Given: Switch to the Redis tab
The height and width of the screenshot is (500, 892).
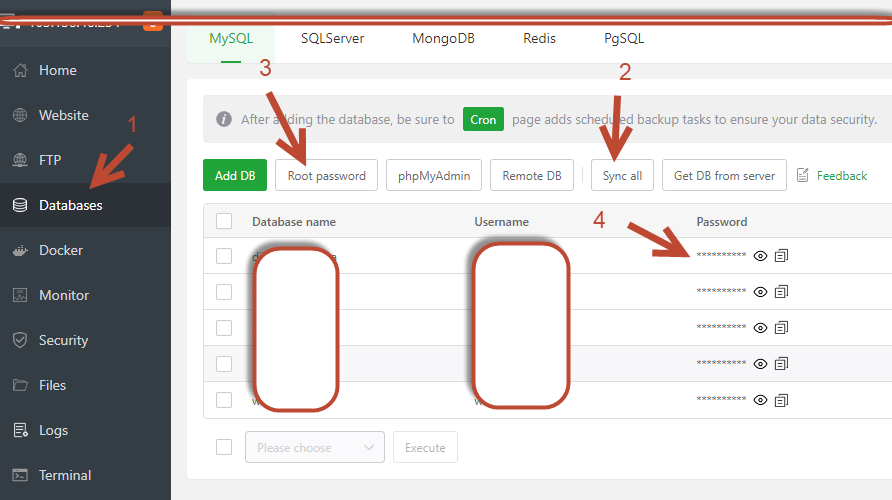Looking at the screenshot, I should click(539, 39).
